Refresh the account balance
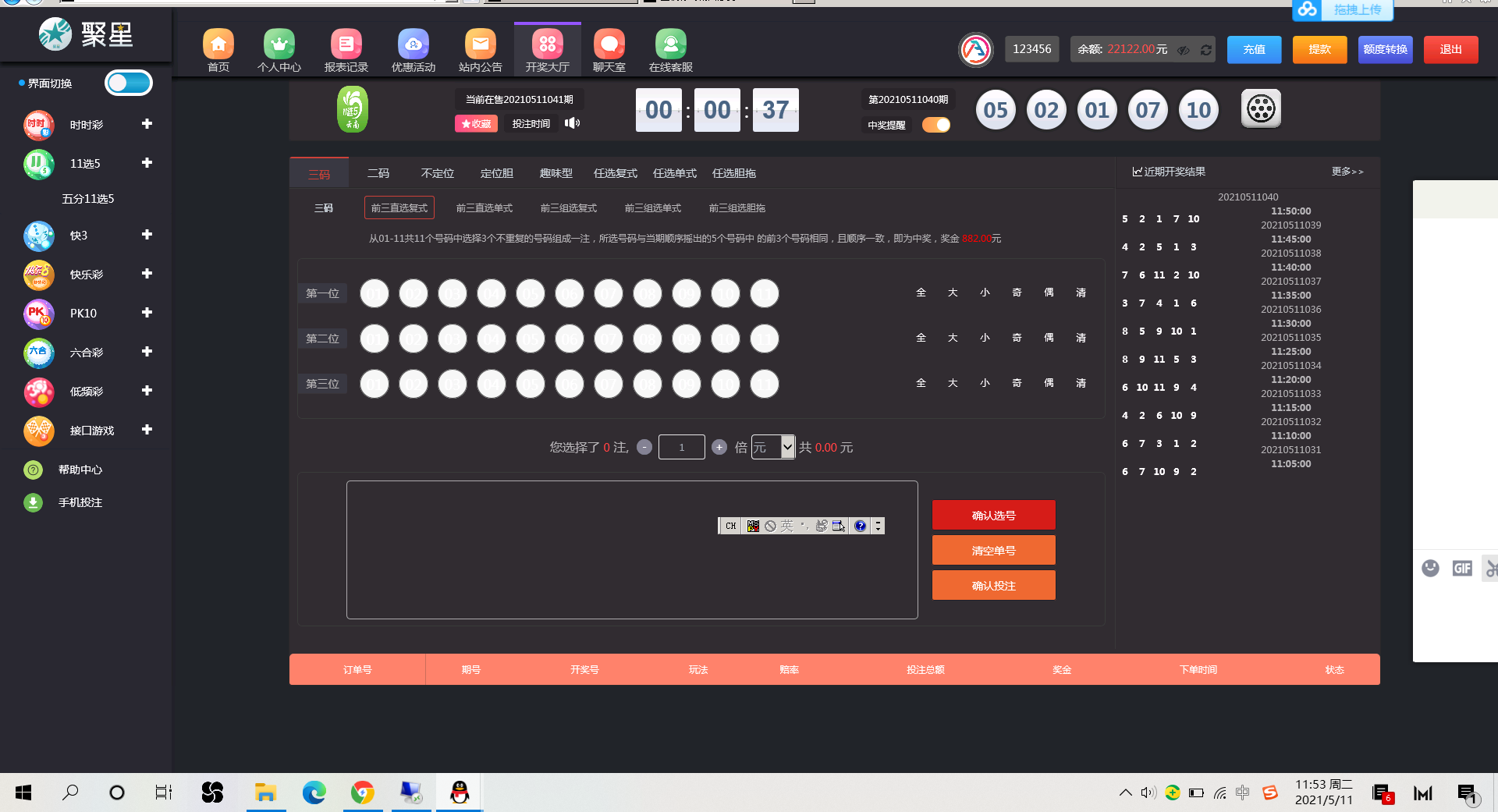Viewport: 1498px width, 812px height. (1206, 50)
